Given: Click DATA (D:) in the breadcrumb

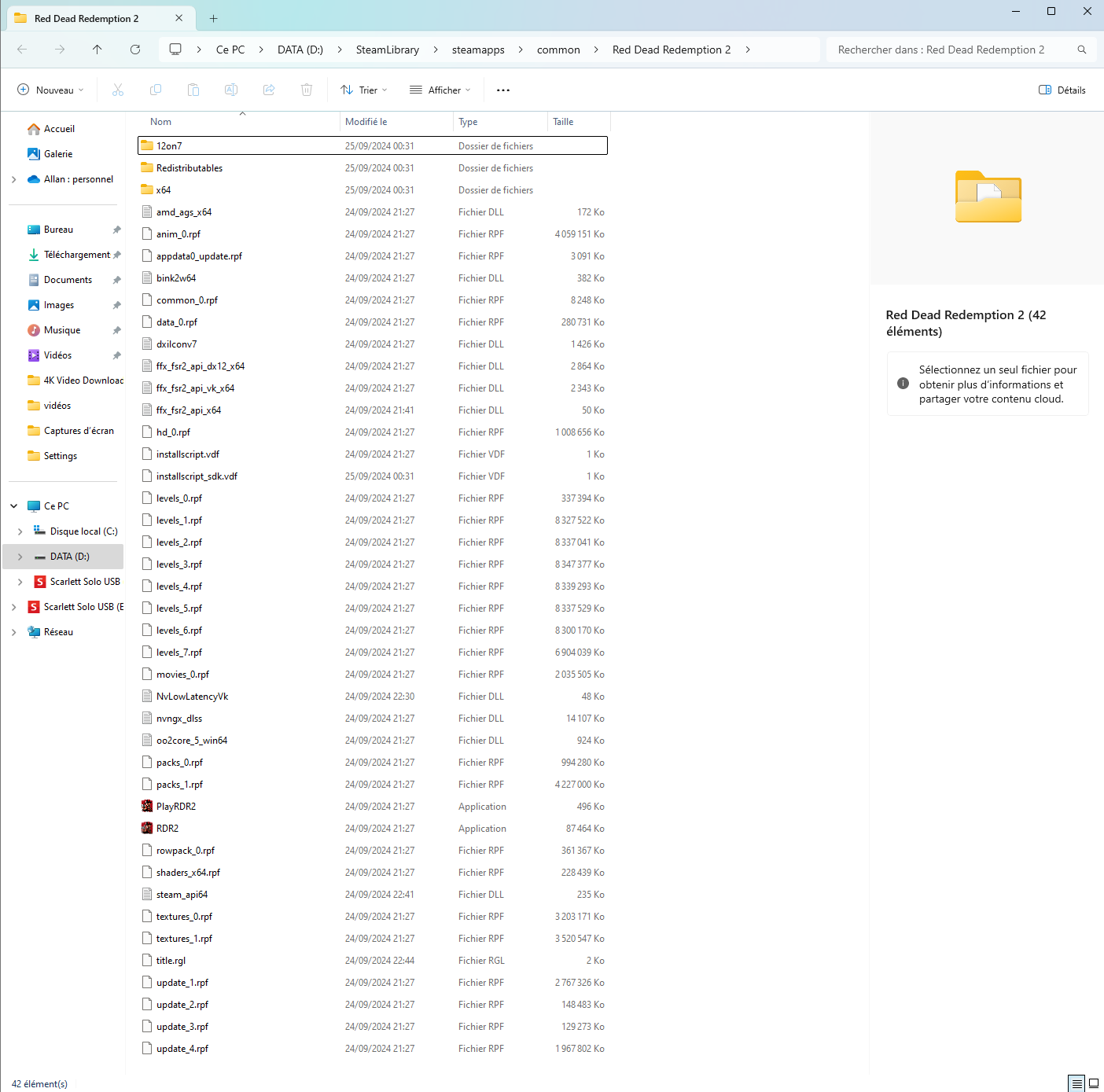Looking at the screenshot, I should coord(300,50).
